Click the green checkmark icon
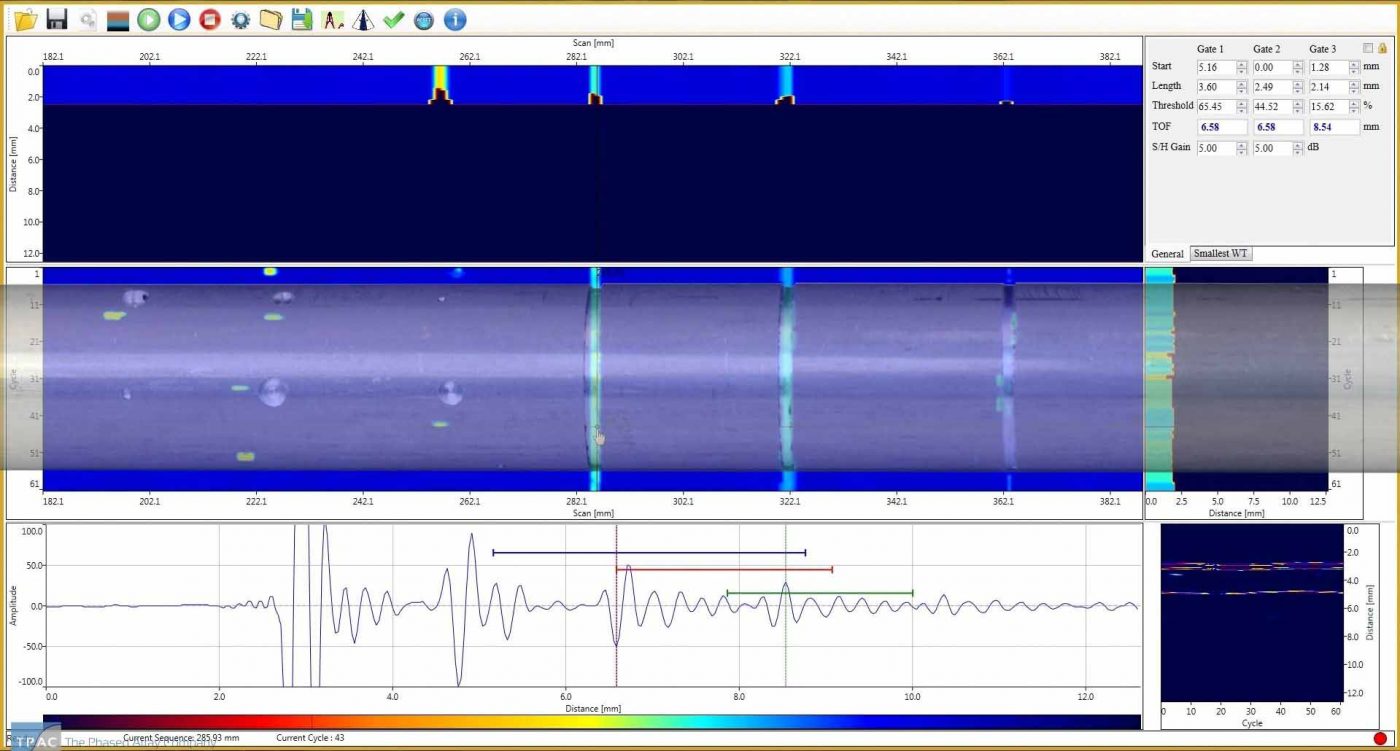Image resolution: width=1400 pixels, height=751 pixels. click(393, 19)
